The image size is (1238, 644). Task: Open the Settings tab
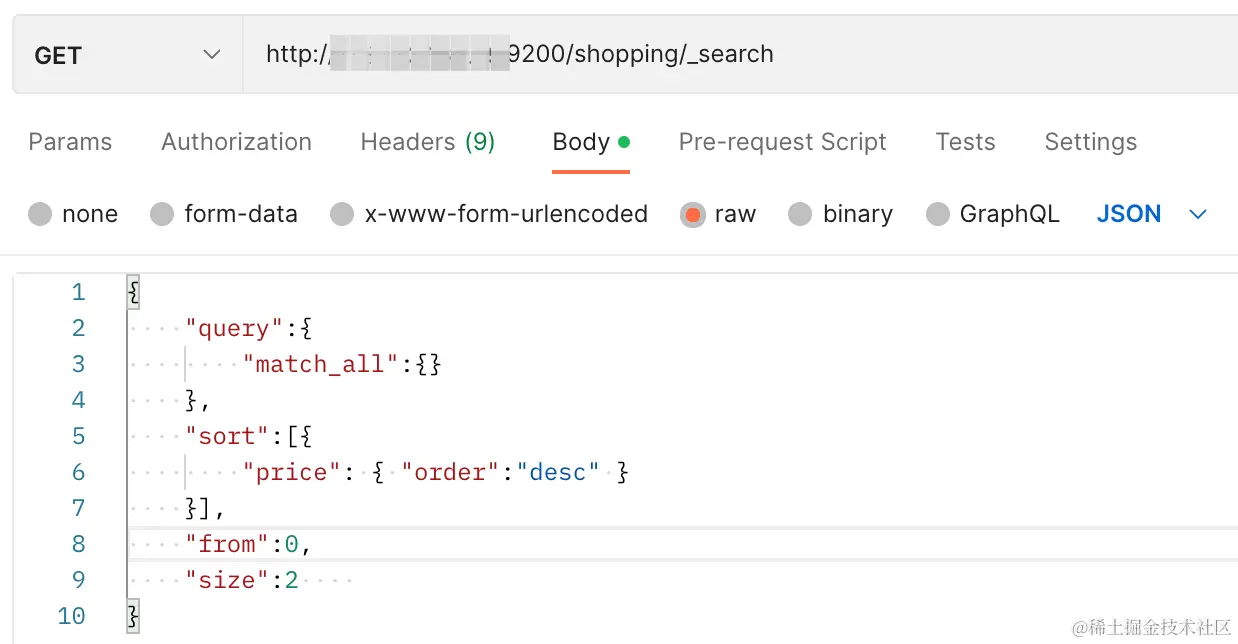1090,142
